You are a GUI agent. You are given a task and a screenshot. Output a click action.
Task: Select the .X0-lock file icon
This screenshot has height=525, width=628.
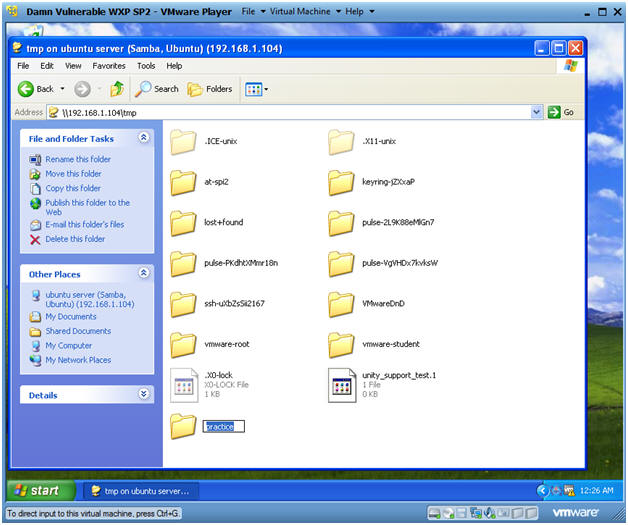[184, 385]
